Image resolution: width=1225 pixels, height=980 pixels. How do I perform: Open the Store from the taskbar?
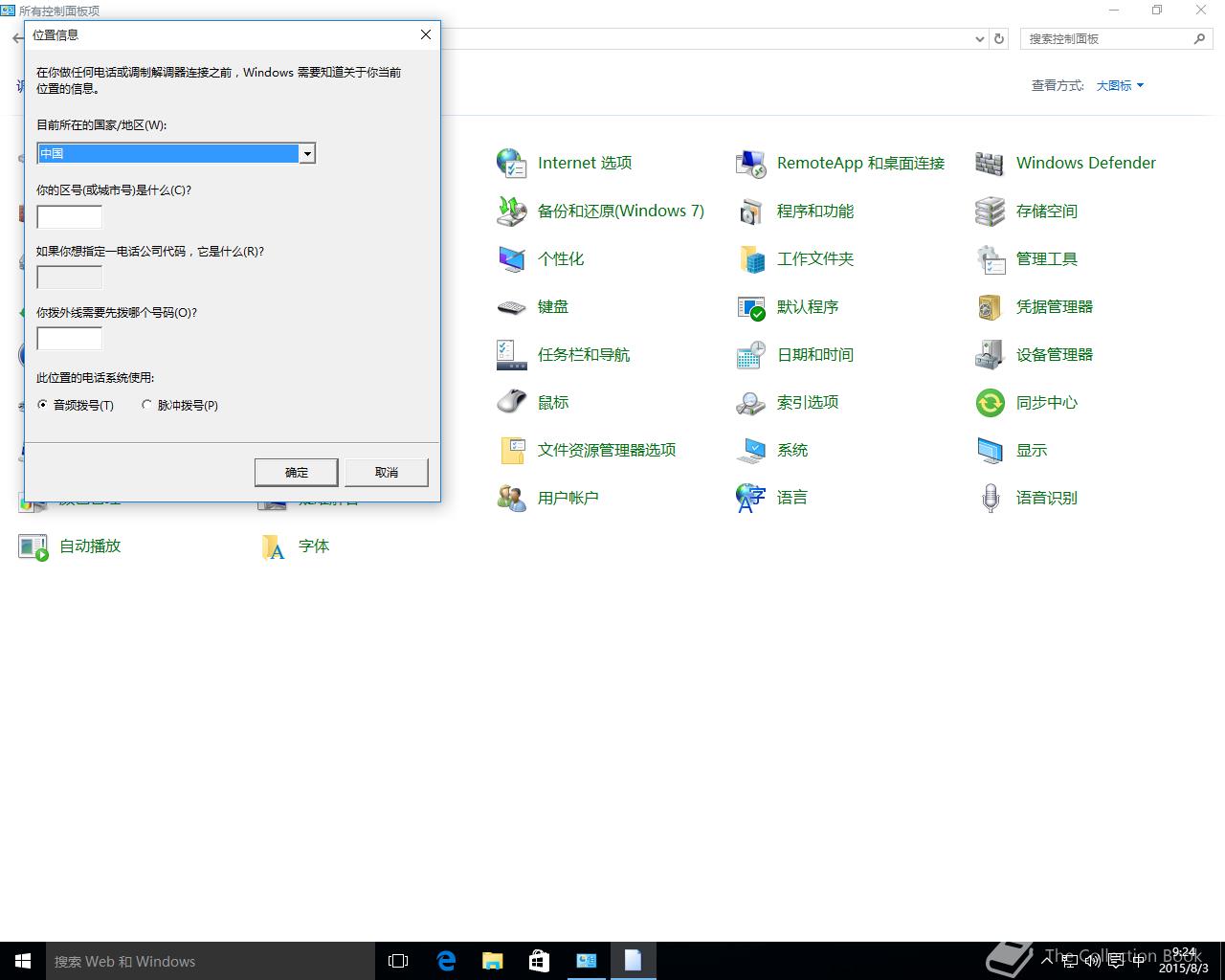[x=539, y=961]
